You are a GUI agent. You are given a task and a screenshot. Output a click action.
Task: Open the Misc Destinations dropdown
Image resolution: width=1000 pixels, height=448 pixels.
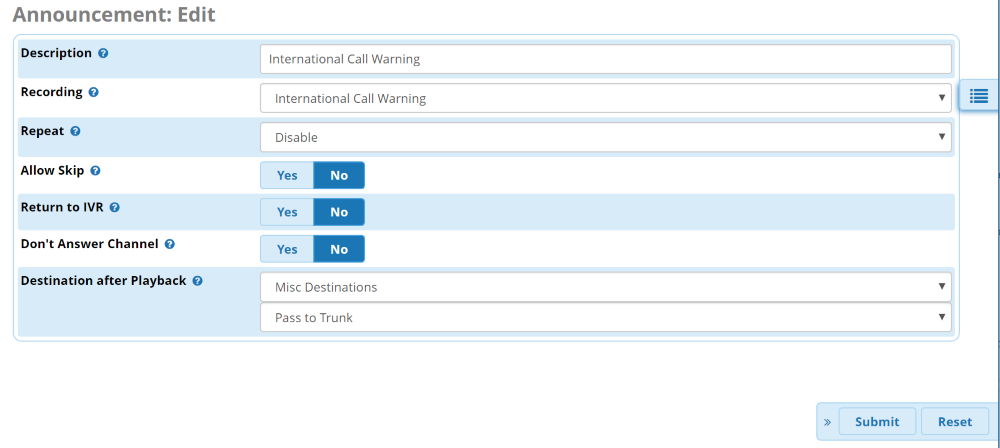coord(605,287)
